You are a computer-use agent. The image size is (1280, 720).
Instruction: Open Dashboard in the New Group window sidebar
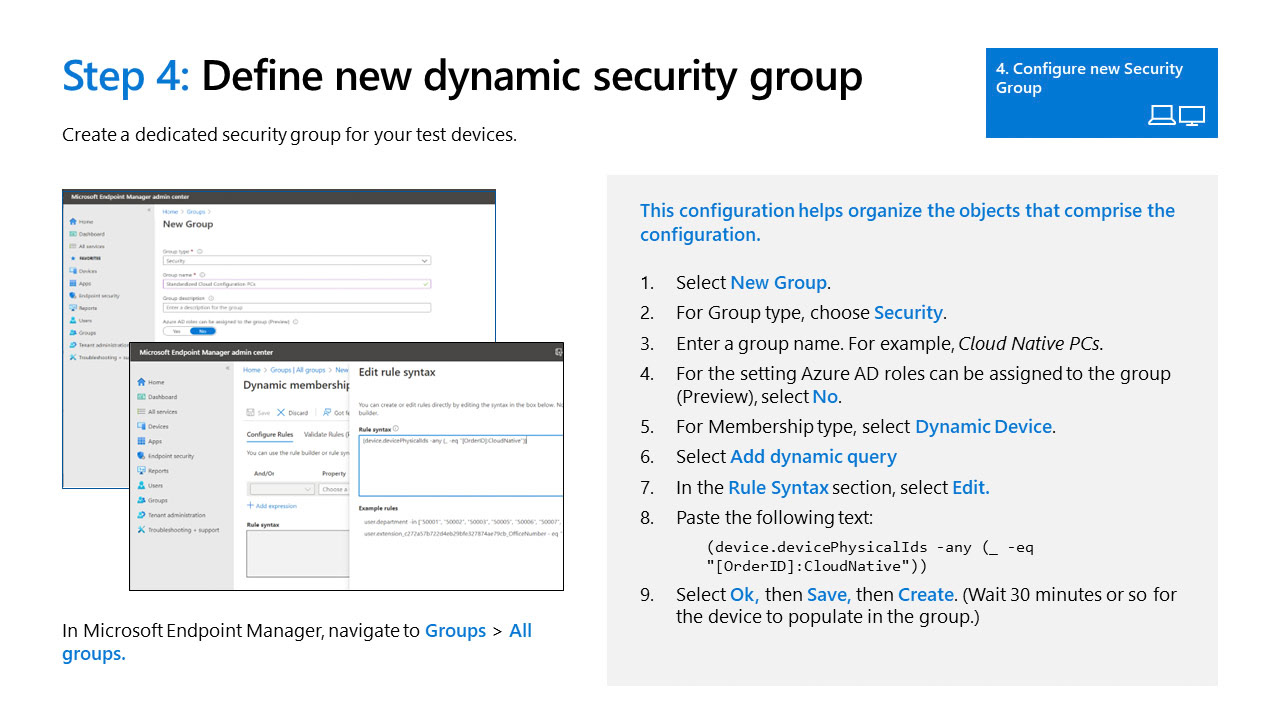click(x=87, y=234)
